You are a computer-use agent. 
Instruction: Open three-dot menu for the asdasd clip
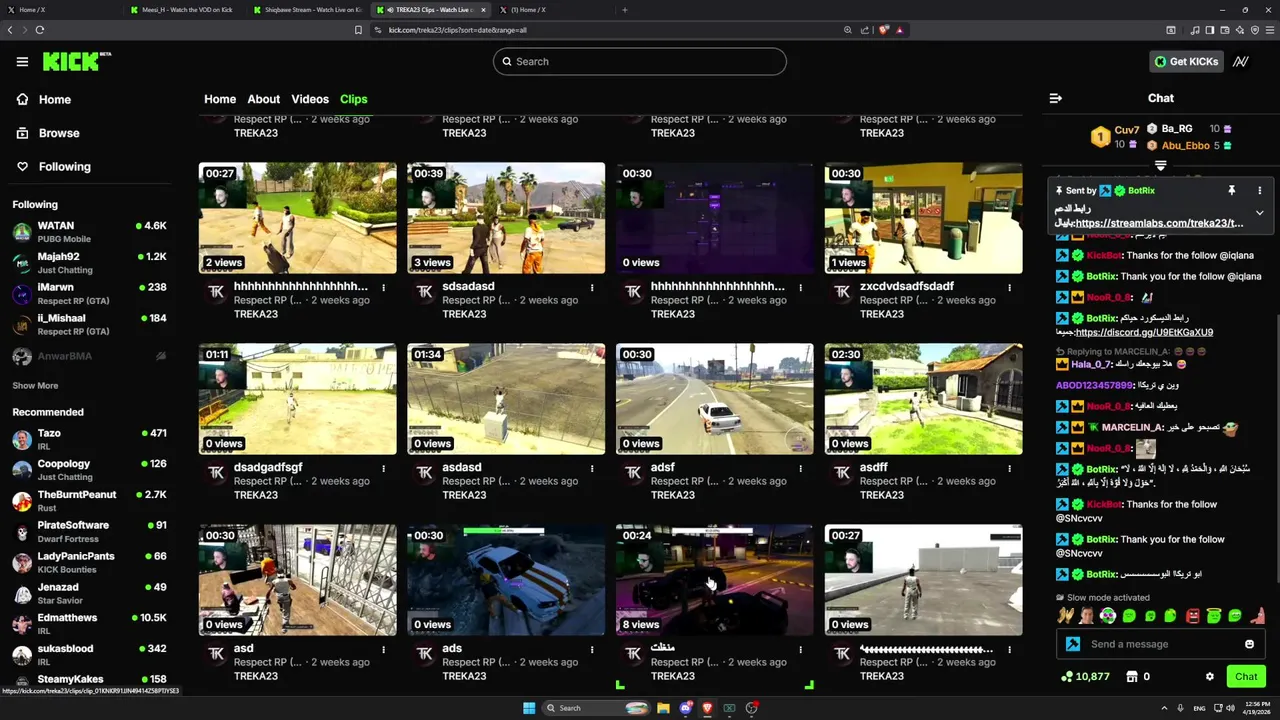tap(592, 468)
